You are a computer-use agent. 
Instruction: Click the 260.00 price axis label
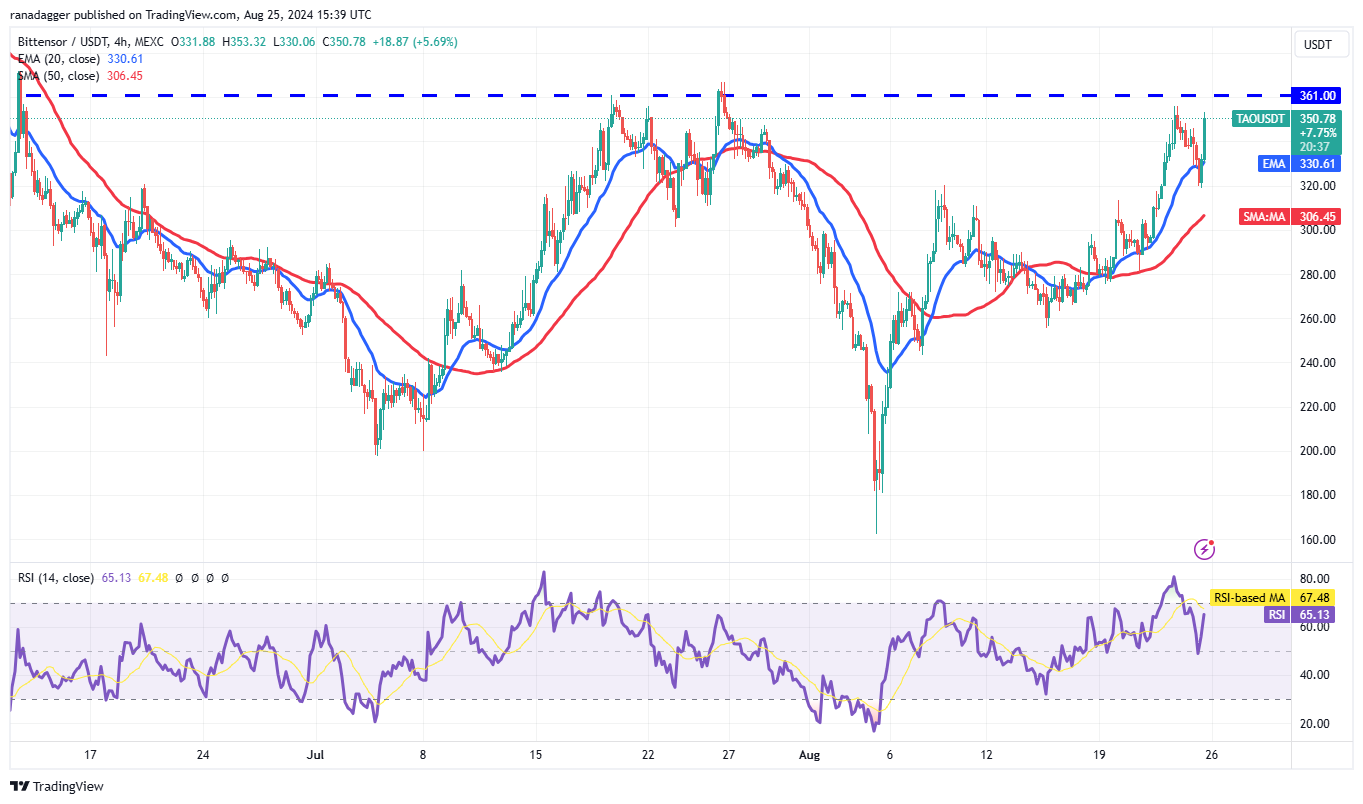click(x=1317, y=318)
